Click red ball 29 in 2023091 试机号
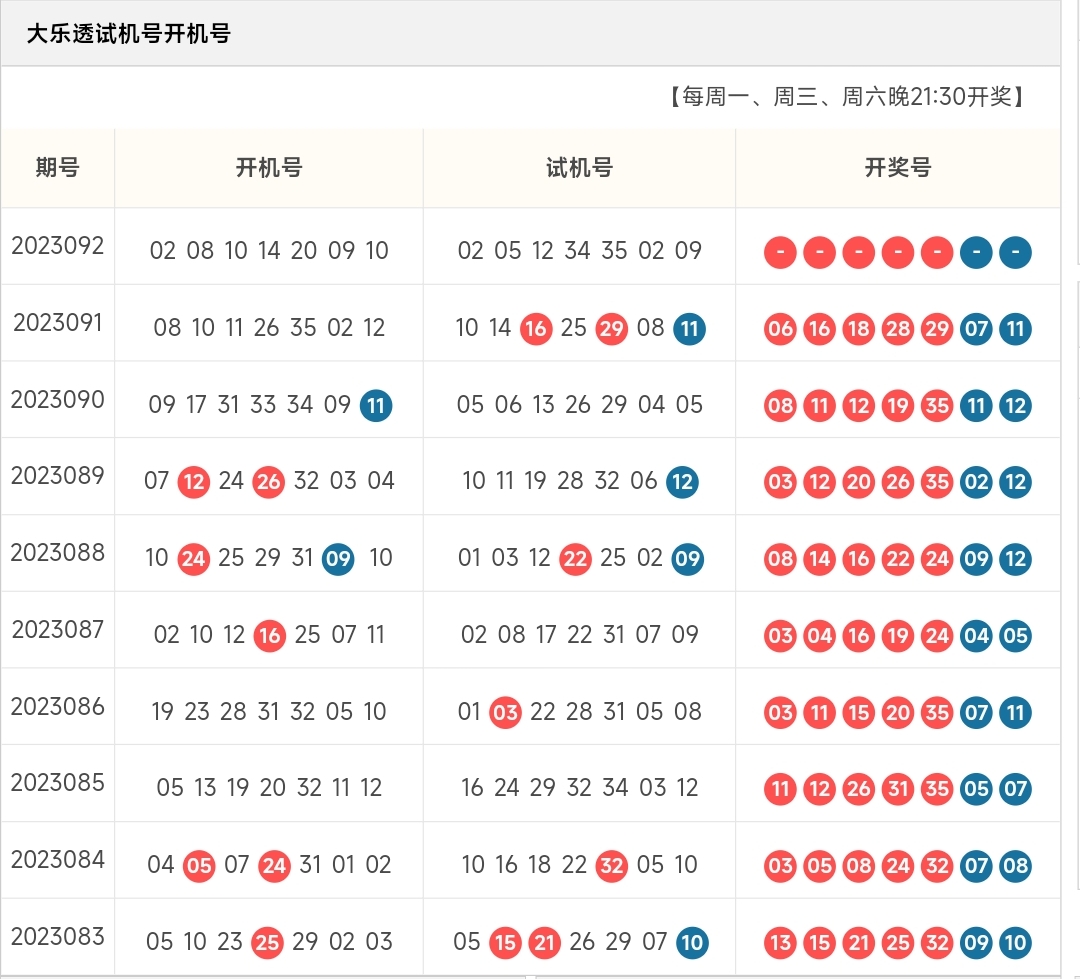 coord(612,329)
